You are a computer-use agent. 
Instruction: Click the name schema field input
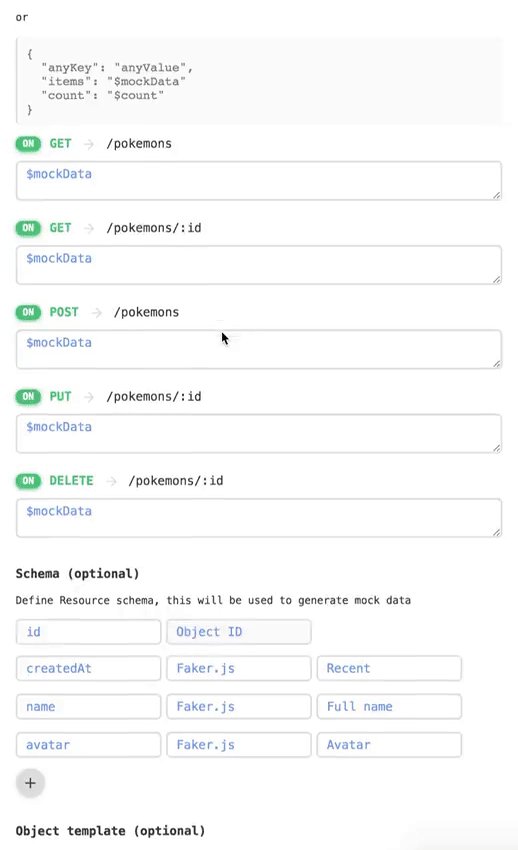tap(88, 707)
